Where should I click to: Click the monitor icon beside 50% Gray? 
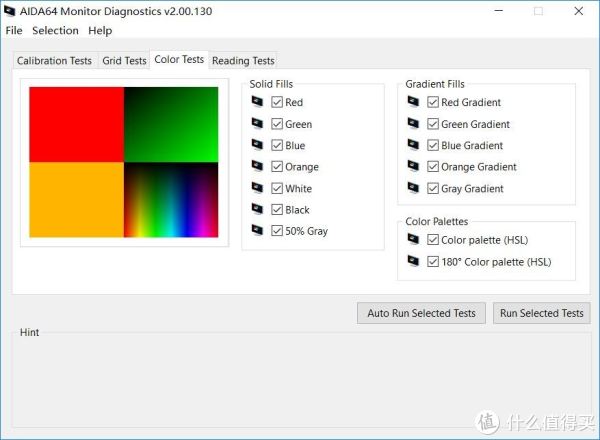pos(257,230)
